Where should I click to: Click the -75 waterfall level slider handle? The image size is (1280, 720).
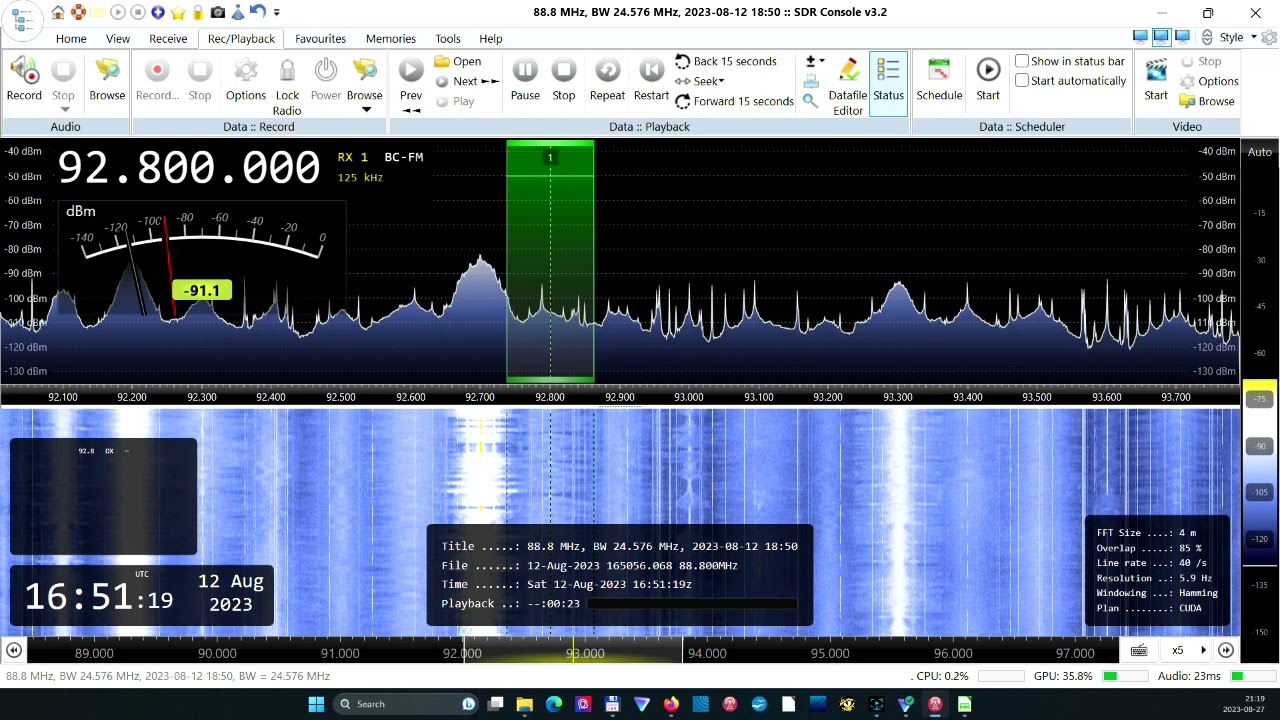click(x=1260, y=398)
